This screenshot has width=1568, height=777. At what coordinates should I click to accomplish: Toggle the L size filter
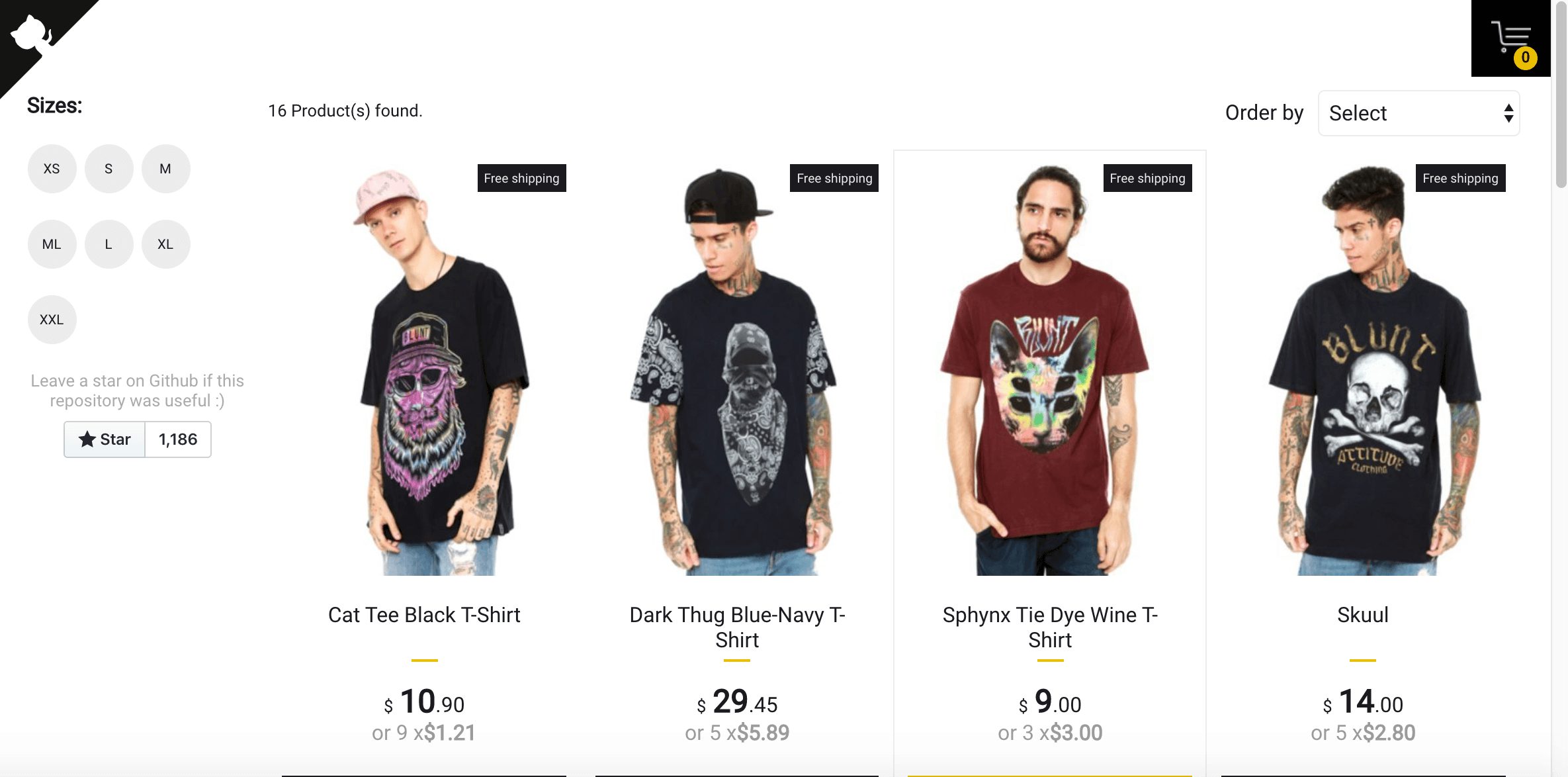108,244
